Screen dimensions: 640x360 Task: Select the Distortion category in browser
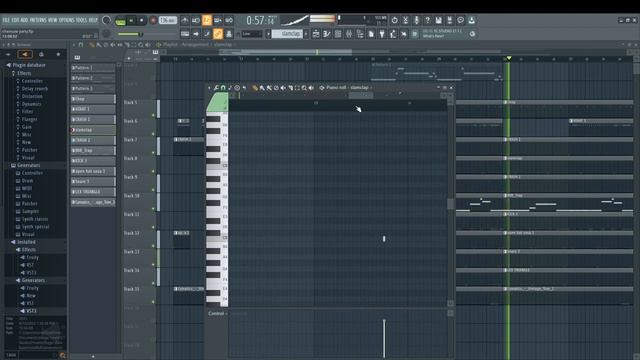pos(32,96)
